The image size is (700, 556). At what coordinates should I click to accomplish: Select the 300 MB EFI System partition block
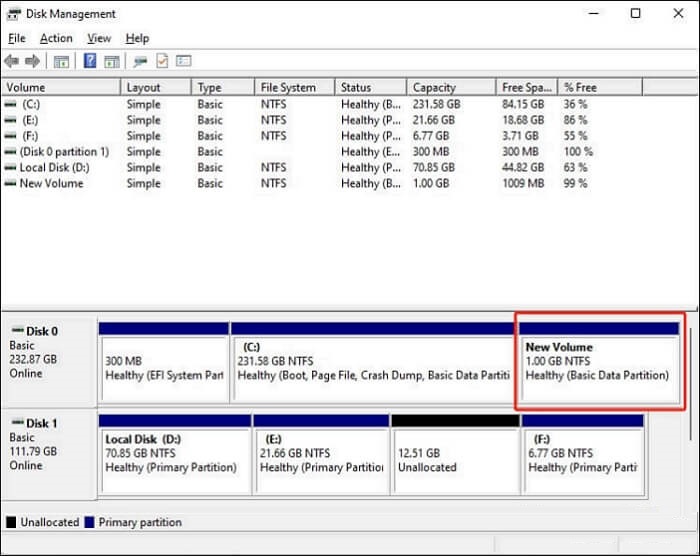pyautogui.click(x=164, y=362)
